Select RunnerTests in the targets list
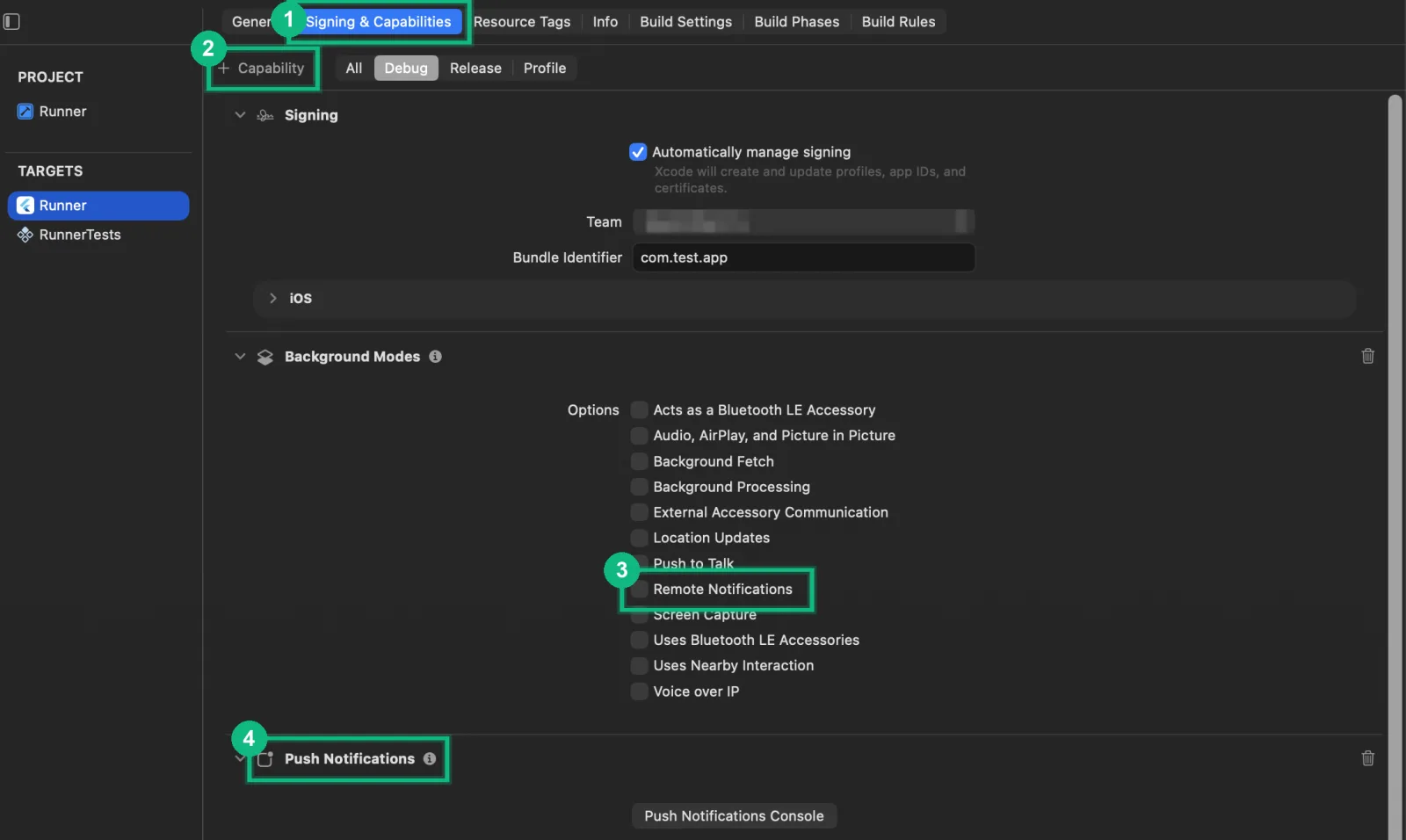This screenshot has height=840, width=1406. click(98, 235)
